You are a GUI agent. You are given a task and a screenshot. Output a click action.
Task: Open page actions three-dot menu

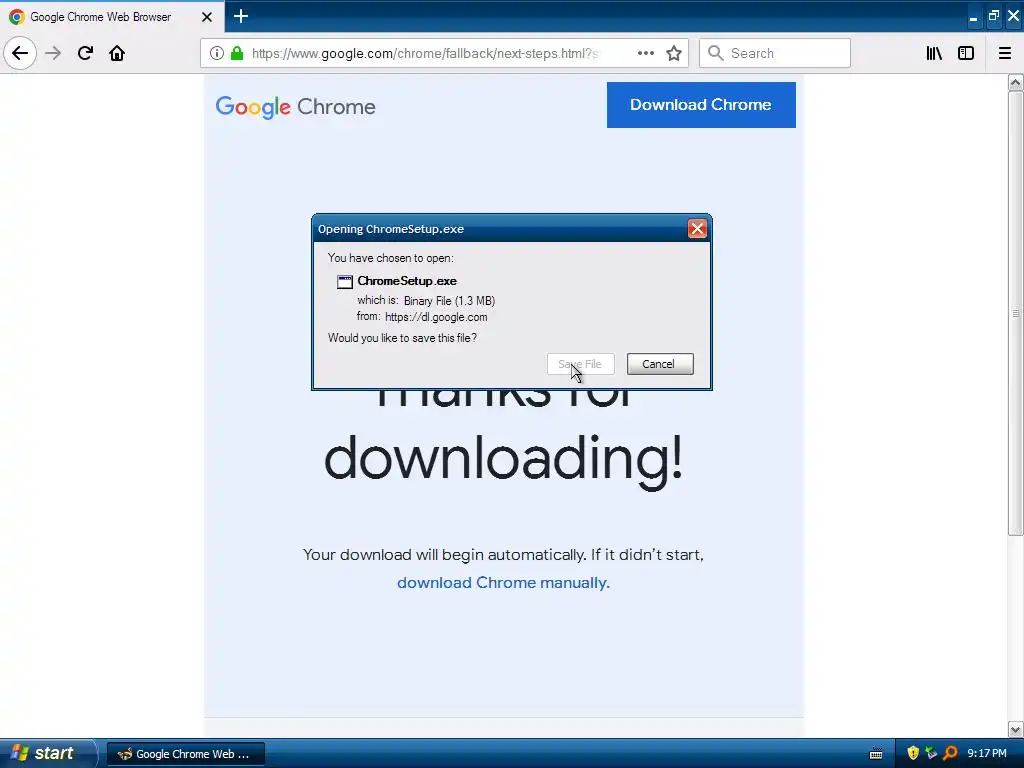(645, 53)
